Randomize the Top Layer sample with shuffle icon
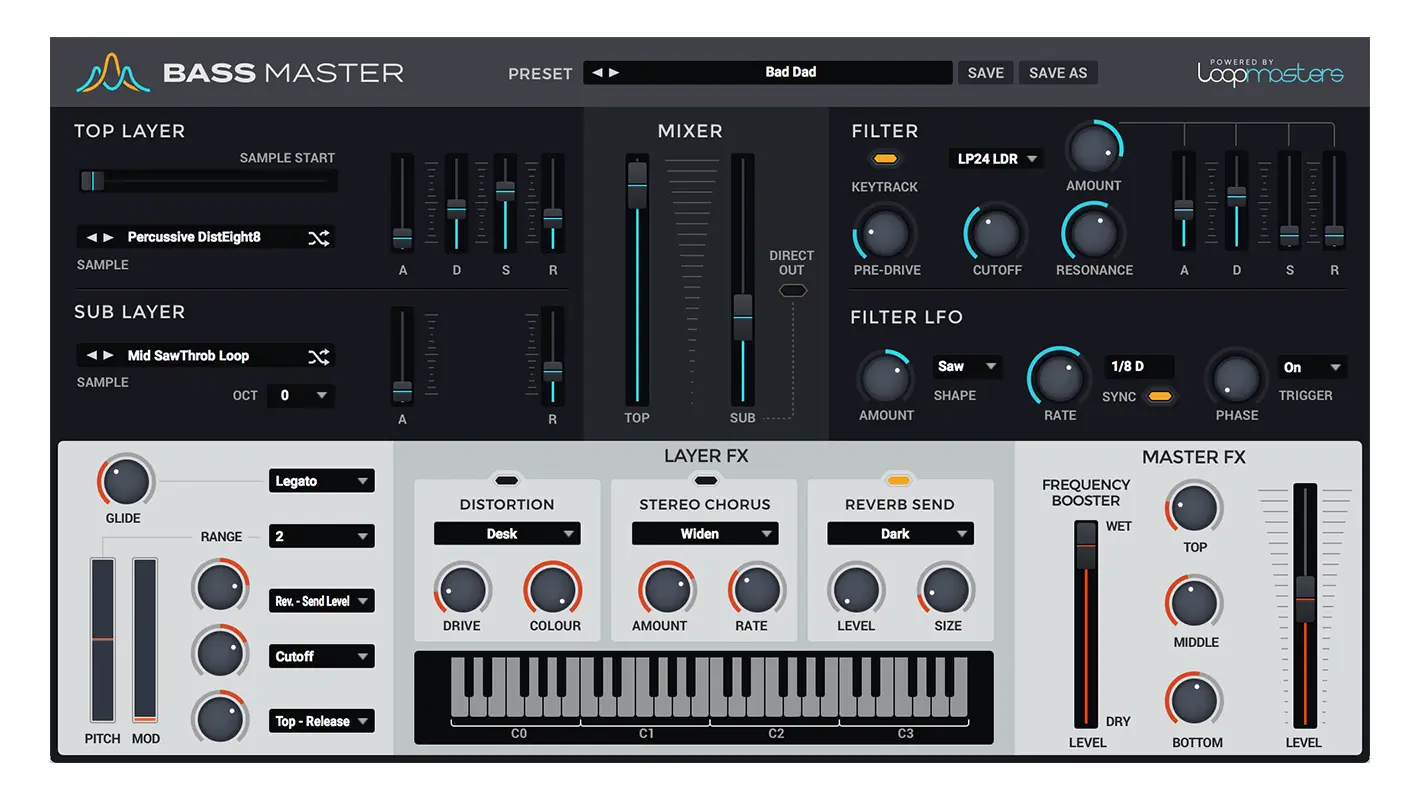The height and width of the screenshot is (800, 1420). click(318, 238)
